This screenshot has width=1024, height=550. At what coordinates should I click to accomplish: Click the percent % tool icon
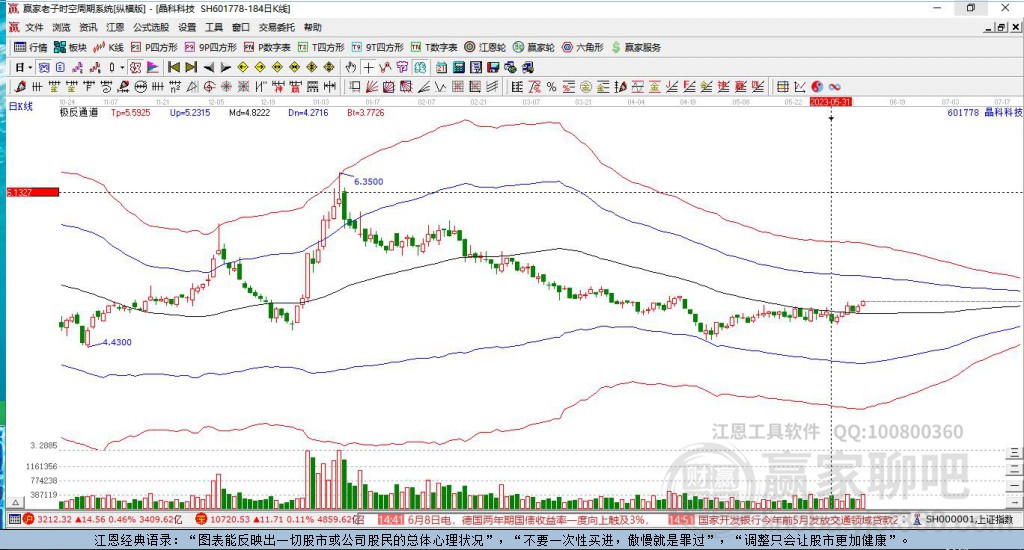(x=552, y=86)
